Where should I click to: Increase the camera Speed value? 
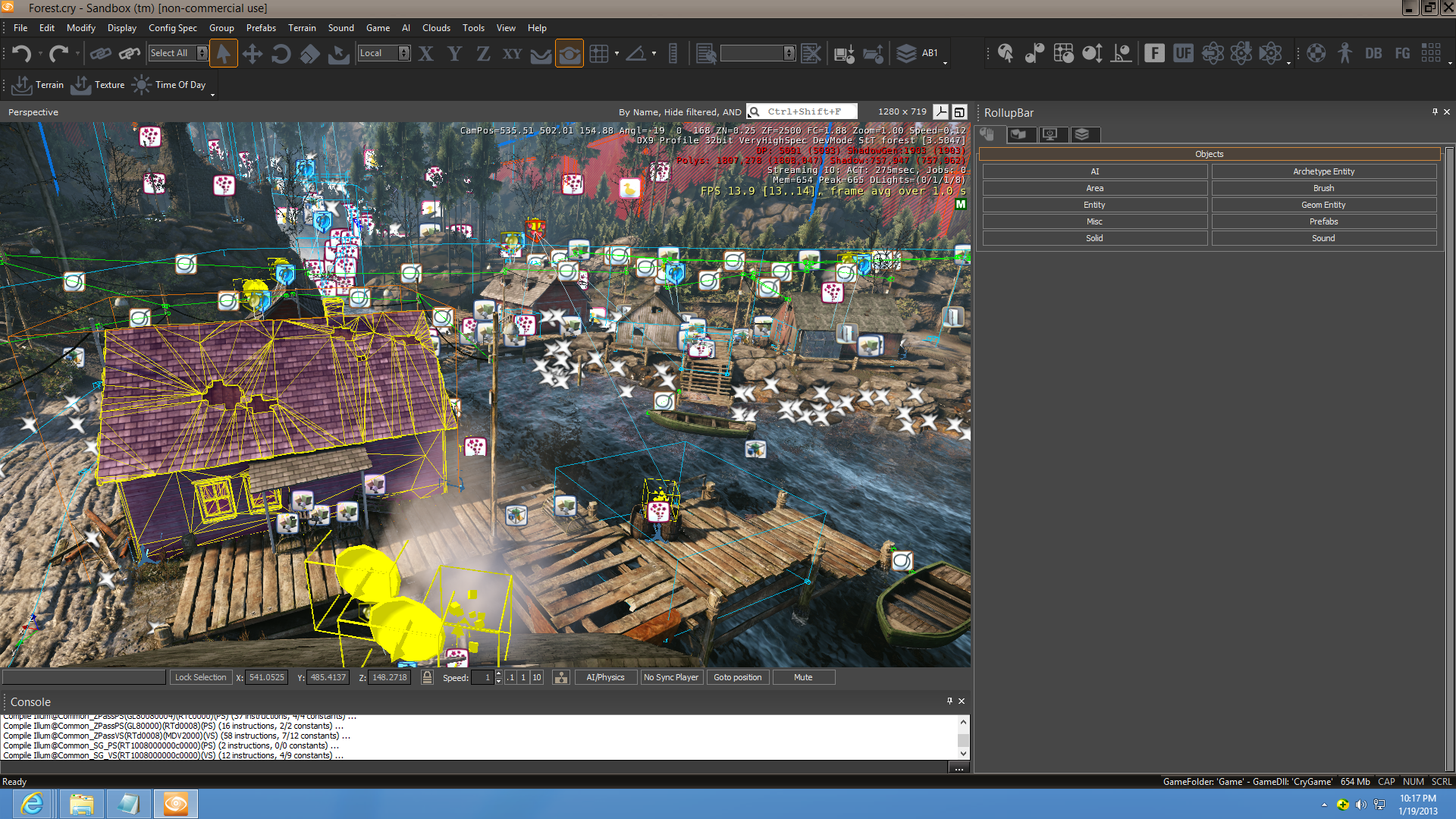click(498, 673)
